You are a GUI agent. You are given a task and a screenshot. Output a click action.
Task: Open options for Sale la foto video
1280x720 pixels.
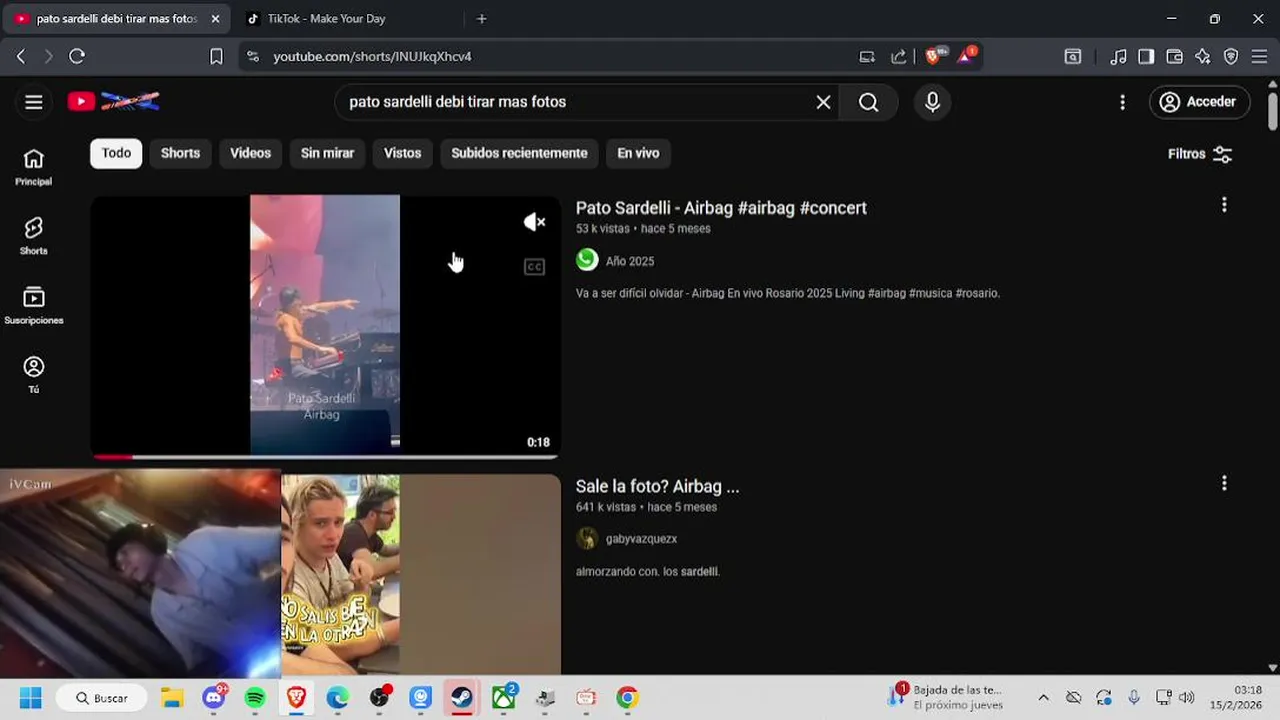point(1224,483)
